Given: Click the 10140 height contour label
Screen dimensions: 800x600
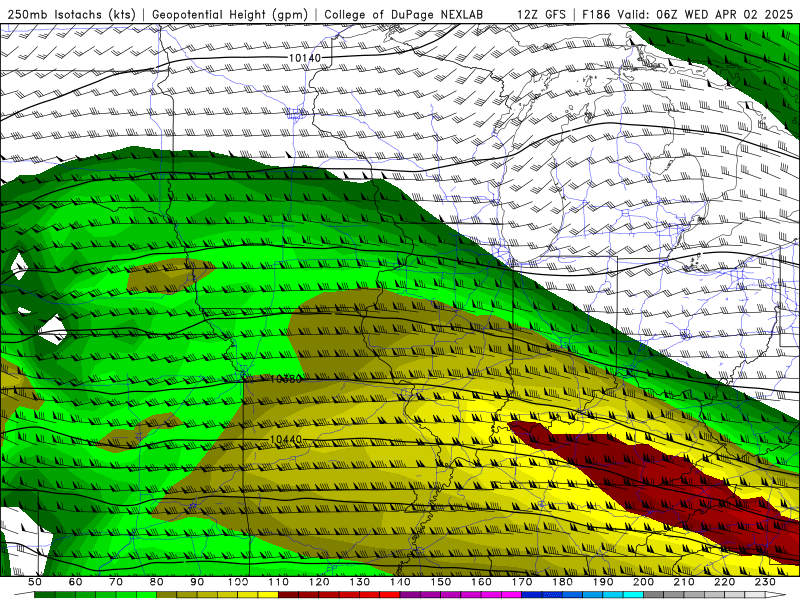Looking at the screenshot, I should (305, 58).
